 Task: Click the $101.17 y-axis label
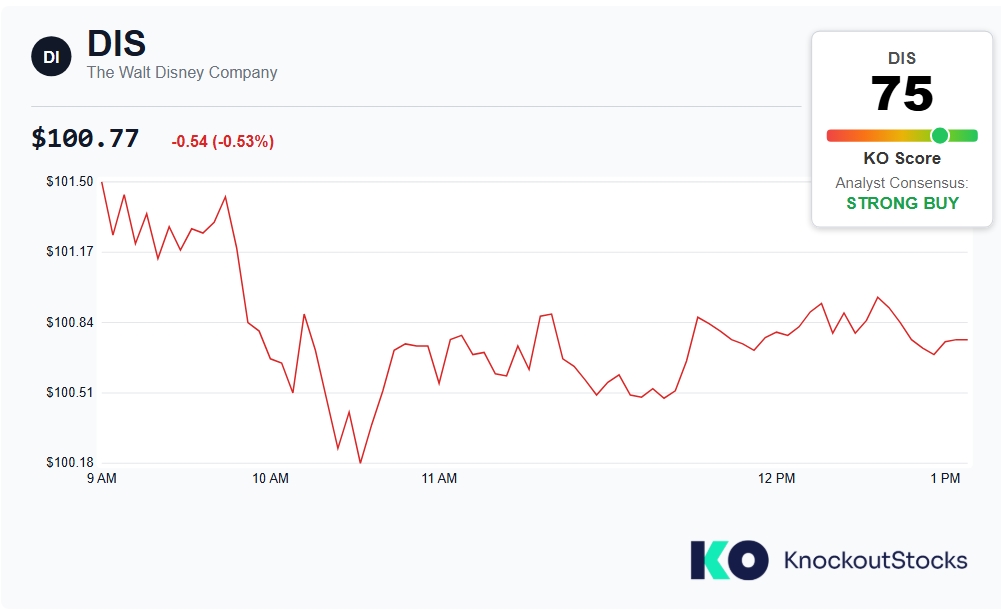click(x=70, y=252)
